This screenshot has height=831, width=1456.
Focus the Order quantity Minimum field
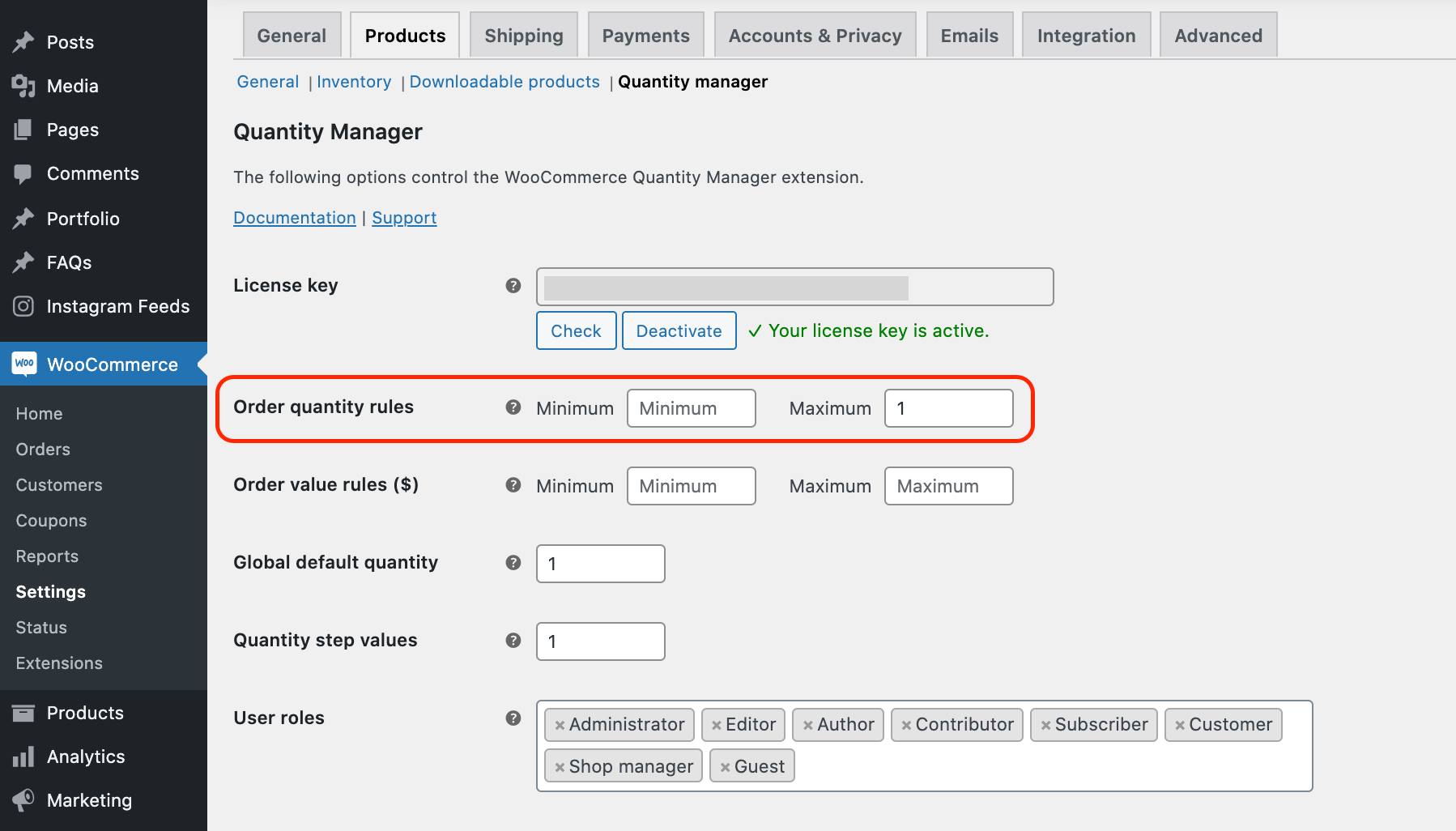691,408
